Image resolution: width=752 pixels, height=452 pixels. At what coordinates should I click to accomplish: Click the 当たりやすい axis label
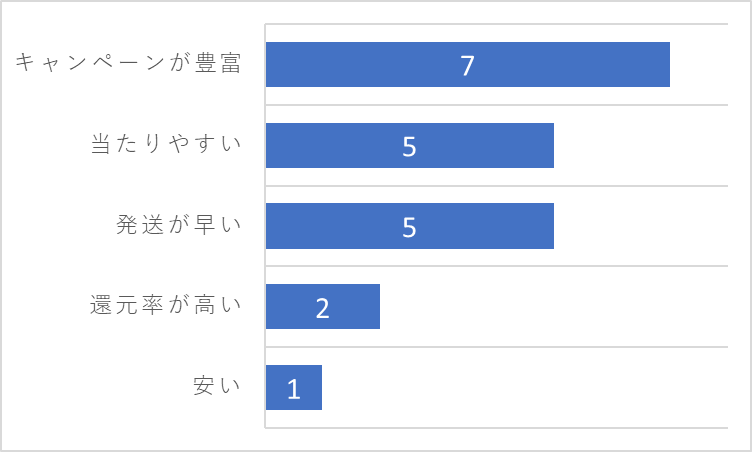point(166,143)
